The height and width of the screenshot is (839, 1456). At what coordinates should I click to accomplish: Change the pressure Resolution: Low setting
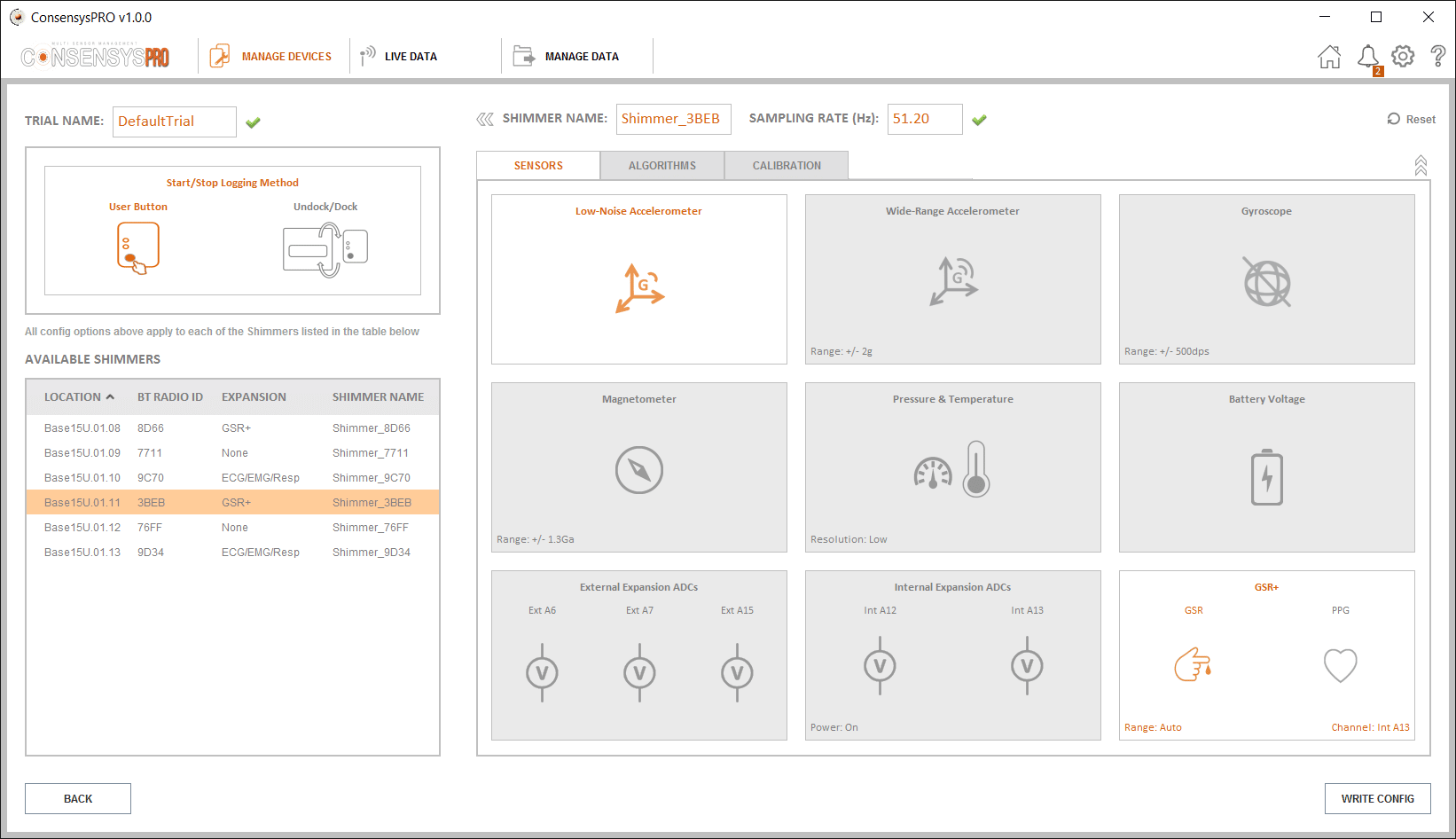coord(849,540)
